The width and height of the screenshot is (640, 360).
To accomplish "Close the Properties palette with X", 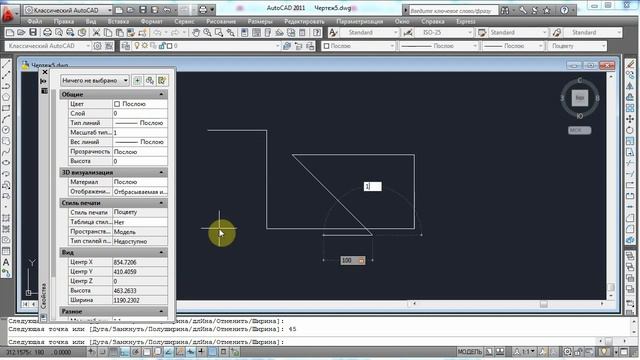I will (x=45, y=72).
